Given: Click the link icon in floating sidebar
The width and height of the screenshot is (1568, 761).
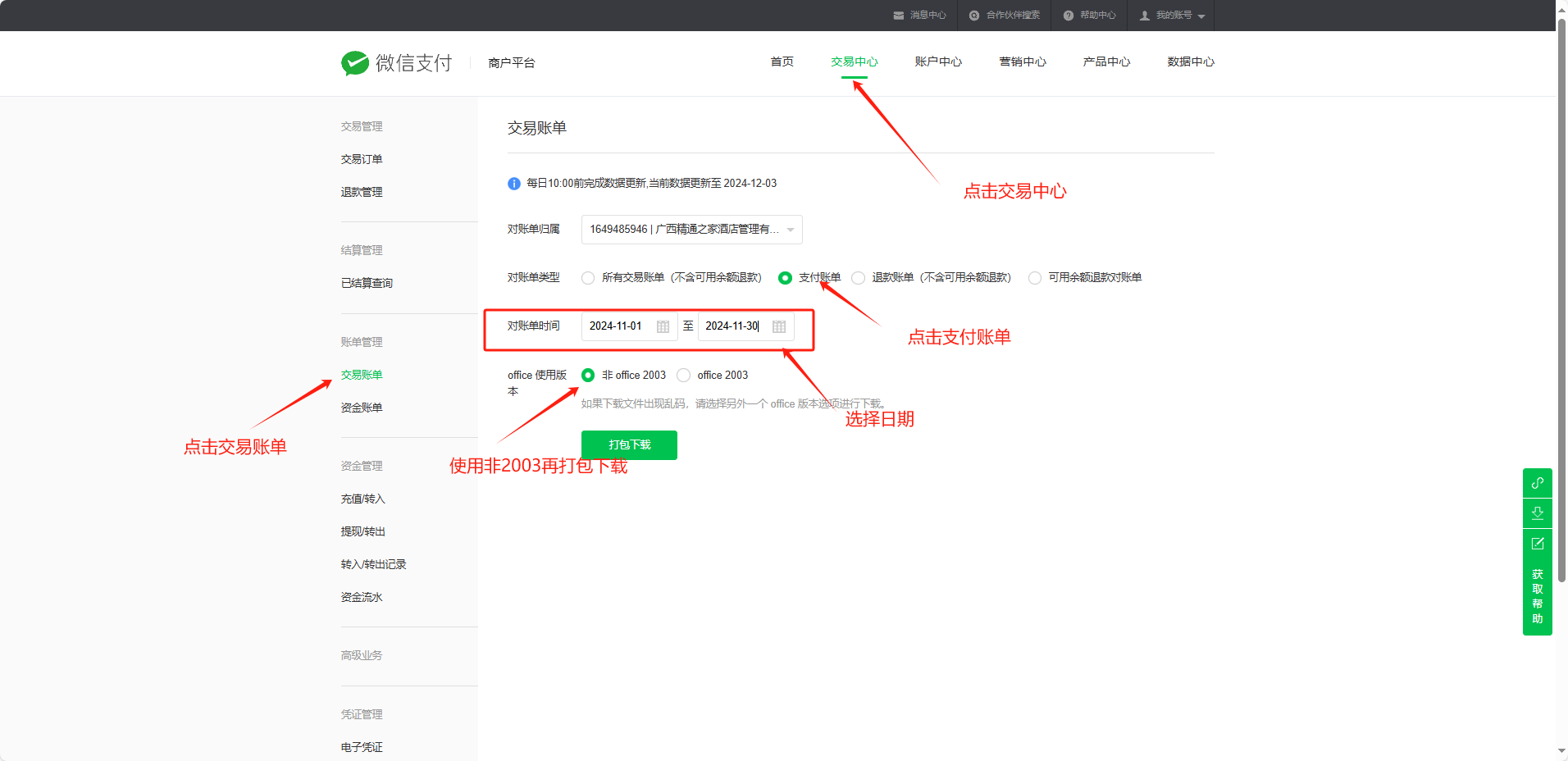Looking at the screenshot, I should coord(1537,483).
